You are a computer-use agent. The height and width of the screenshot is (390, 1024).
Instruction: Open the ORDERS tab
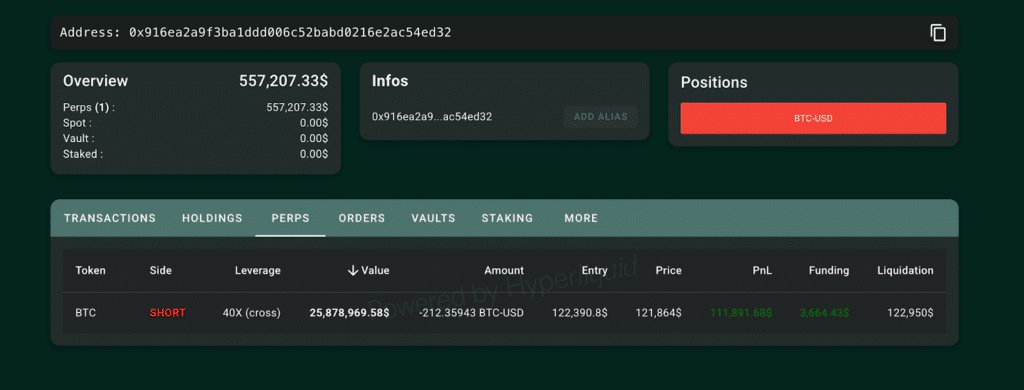(x=362, y=218)
